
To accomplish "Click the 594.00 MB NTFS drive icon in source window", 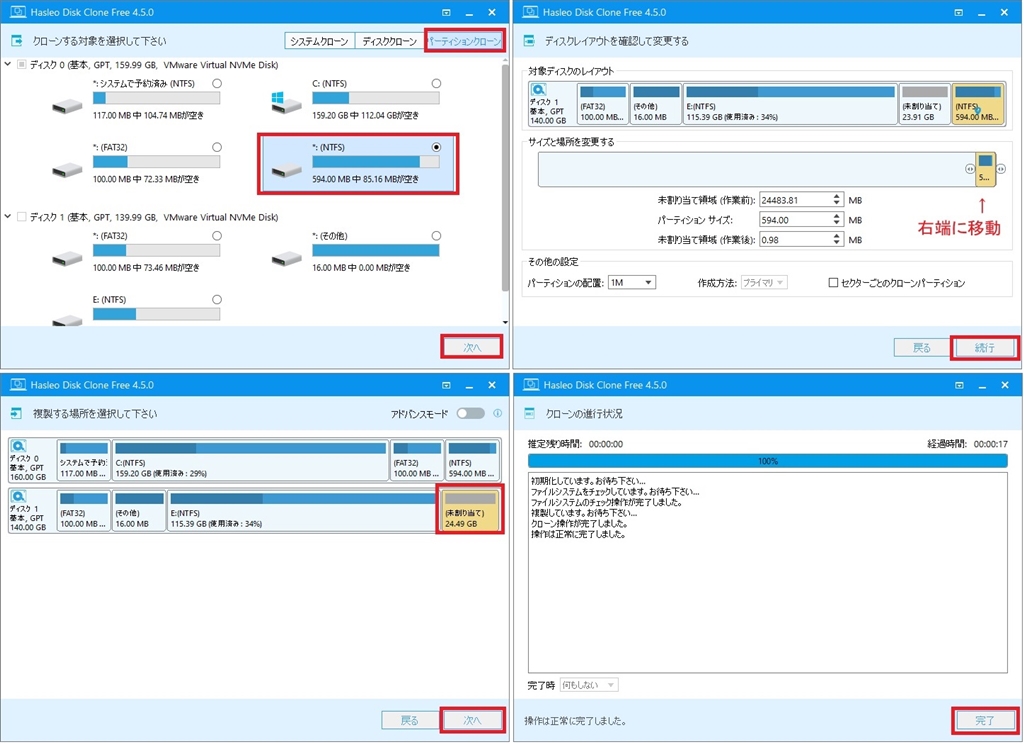I will 287,170.
